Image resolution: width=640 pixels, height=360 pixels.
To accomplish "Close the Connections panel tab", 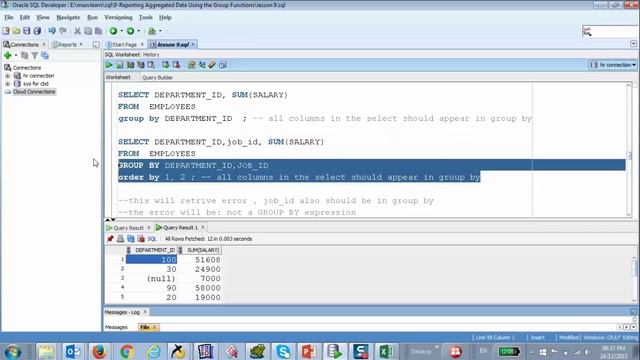I will (44, 44).
